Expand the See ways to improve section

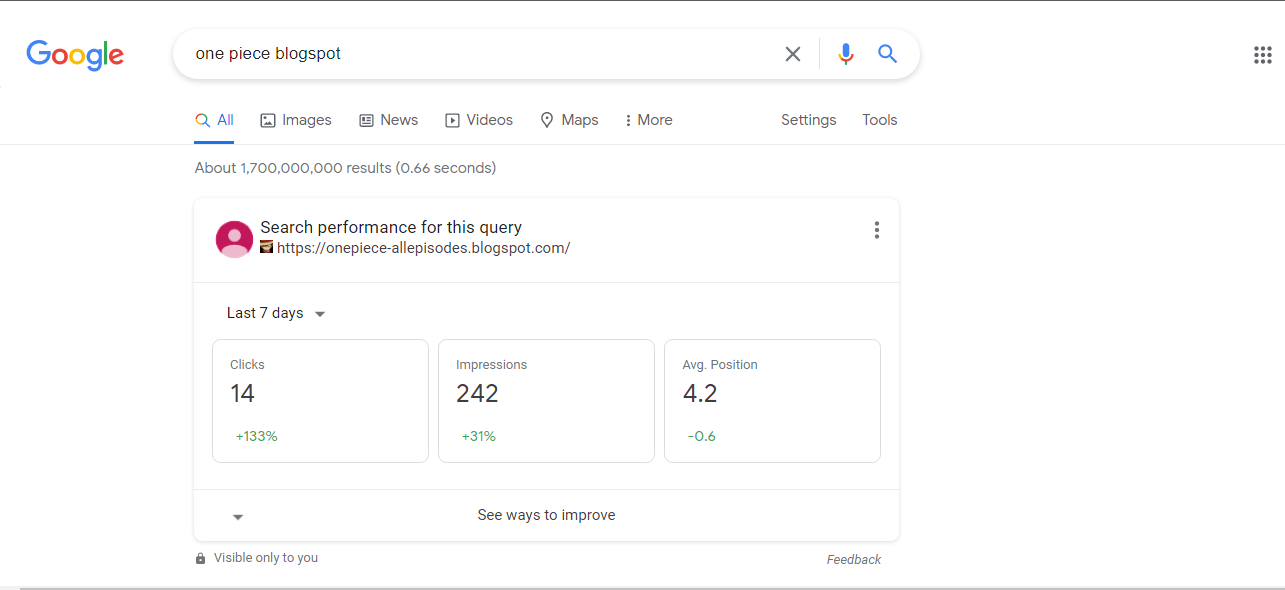546,514
